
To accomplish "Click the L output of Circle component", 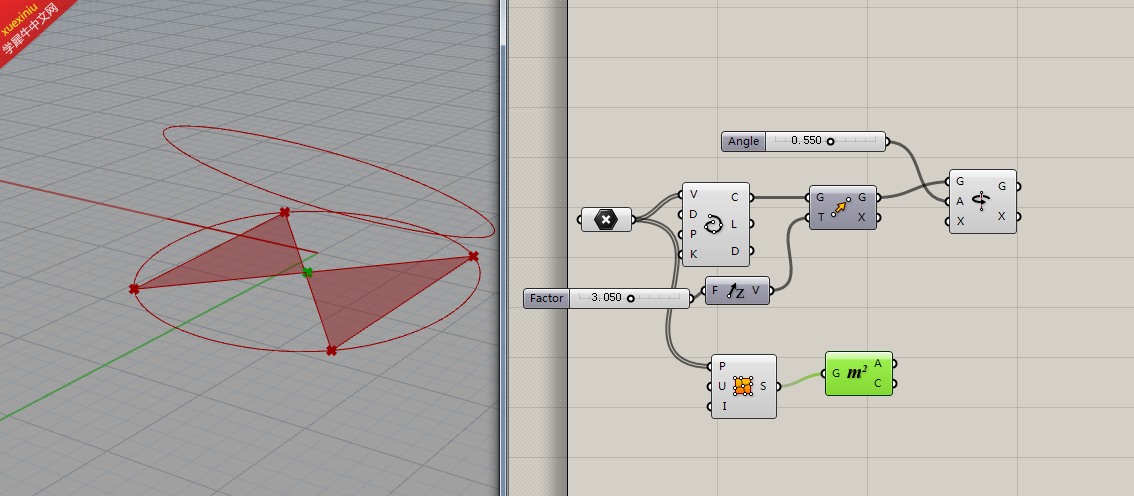I will [x=735, y=224].
